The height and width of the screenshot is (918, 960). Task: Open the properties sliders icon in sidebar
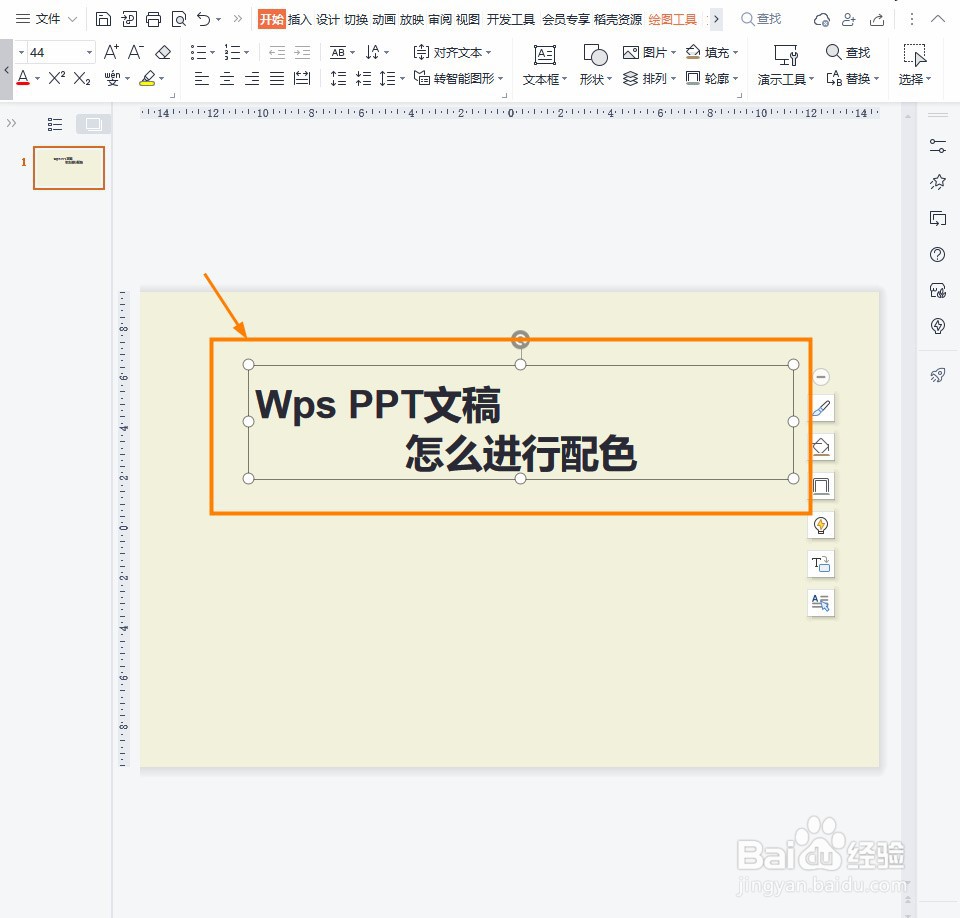click(x=937, y=146)
